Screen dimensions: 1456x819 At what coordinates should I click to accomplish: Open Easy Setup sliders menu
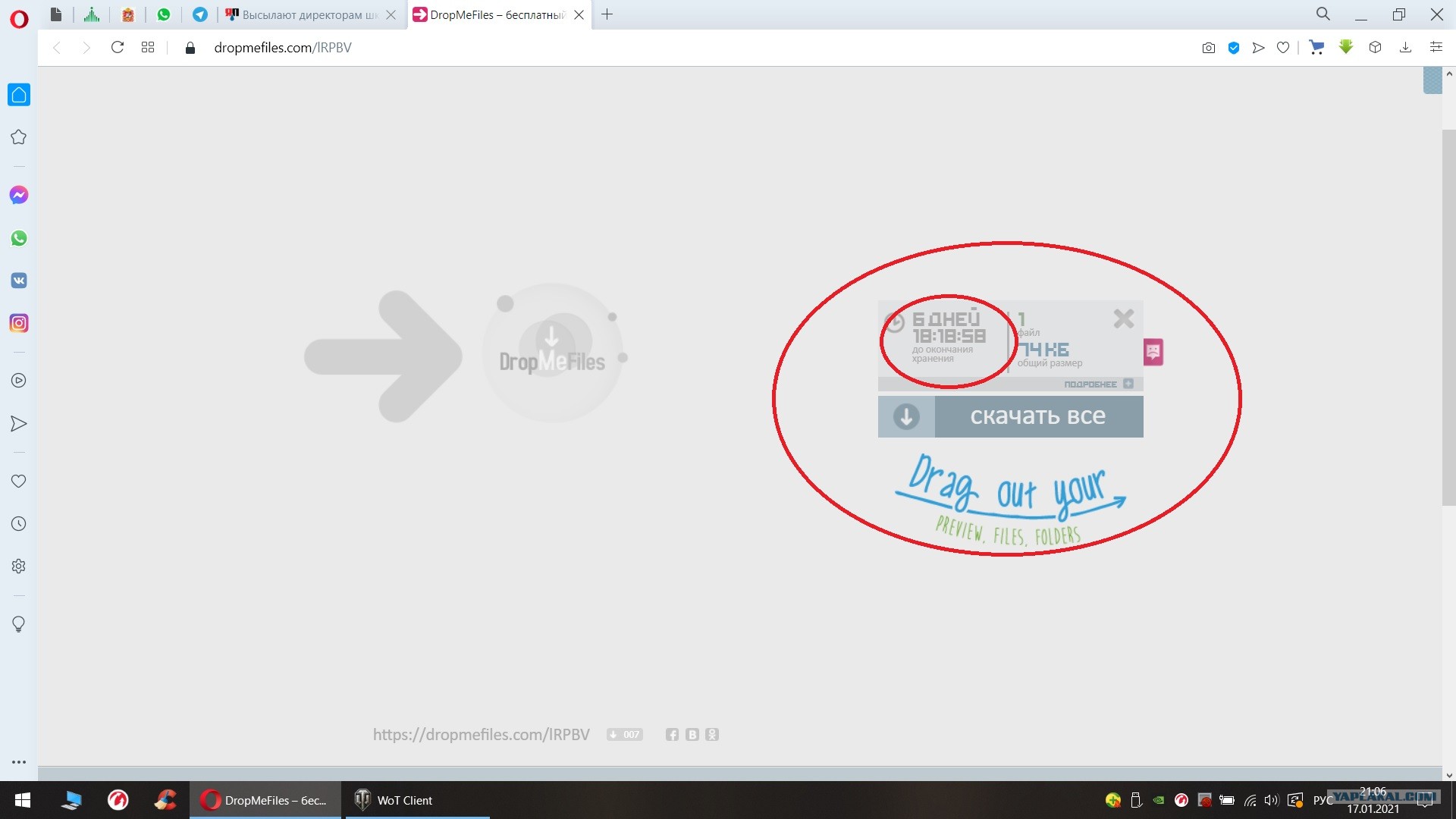pyautogui.click(x=1436, y=47)
